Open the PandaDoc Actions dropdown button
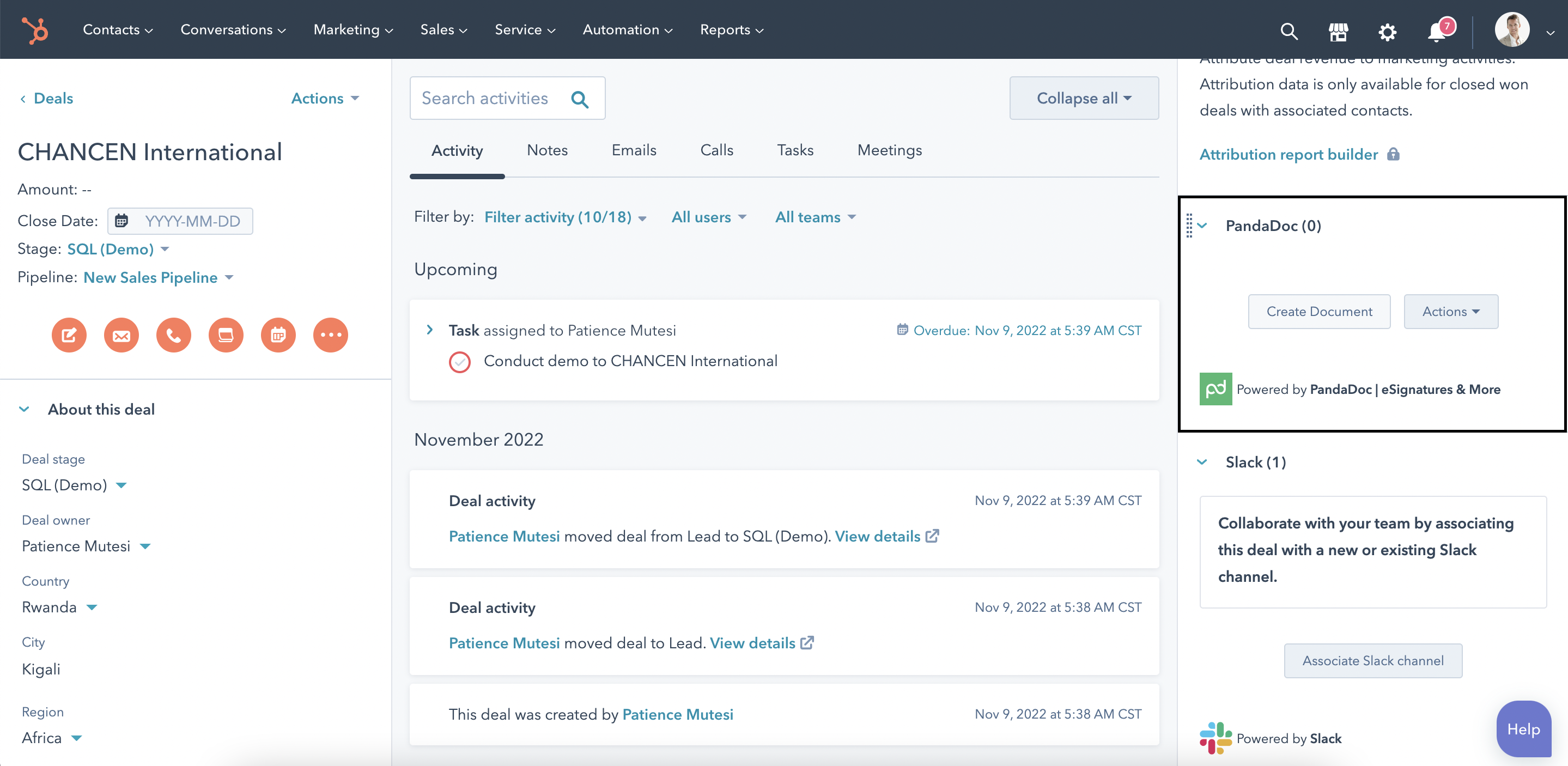 (1450, 312)
